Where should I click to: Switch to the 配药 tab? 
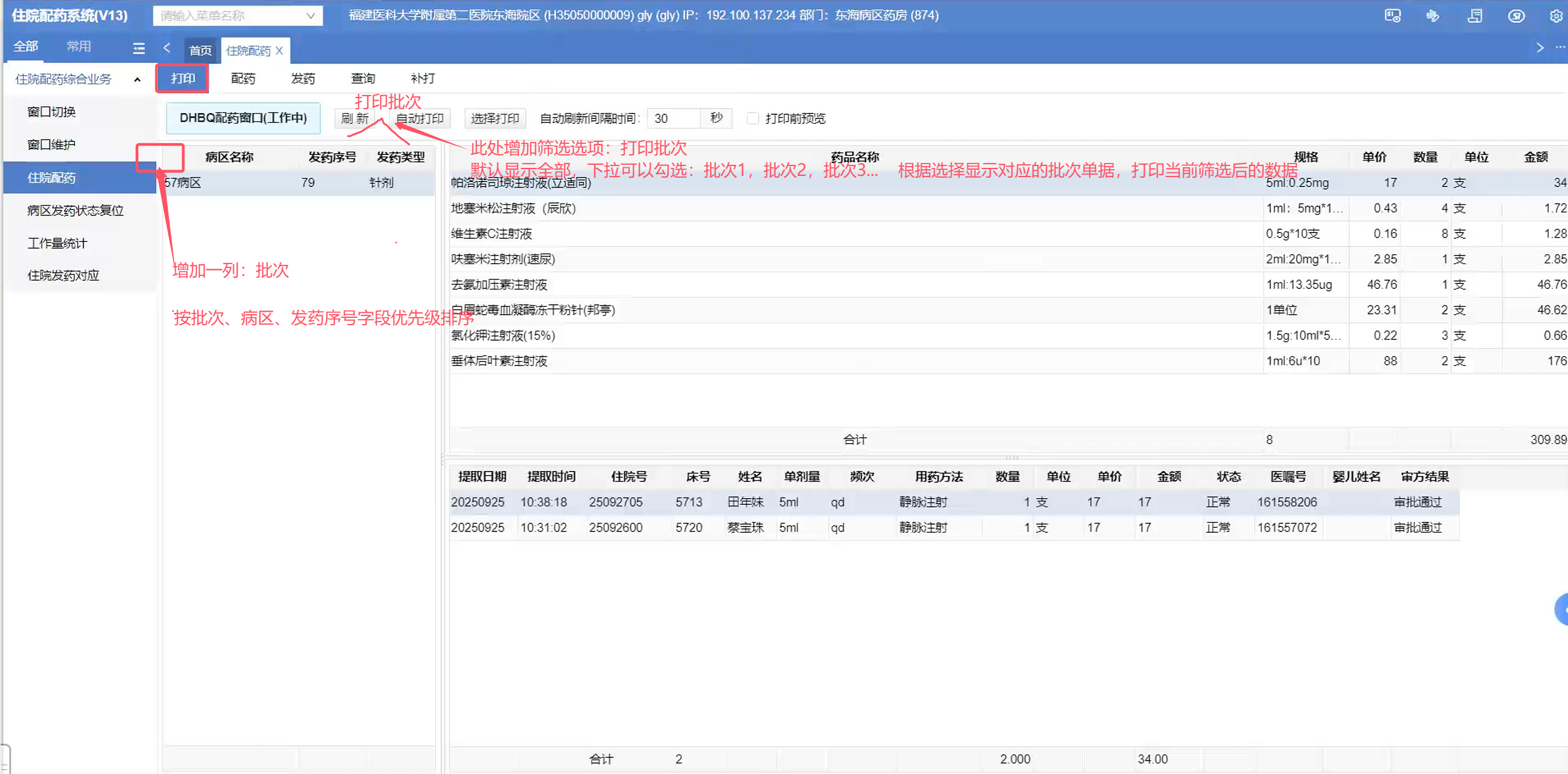pyautogui.click(x=243, y=78)
